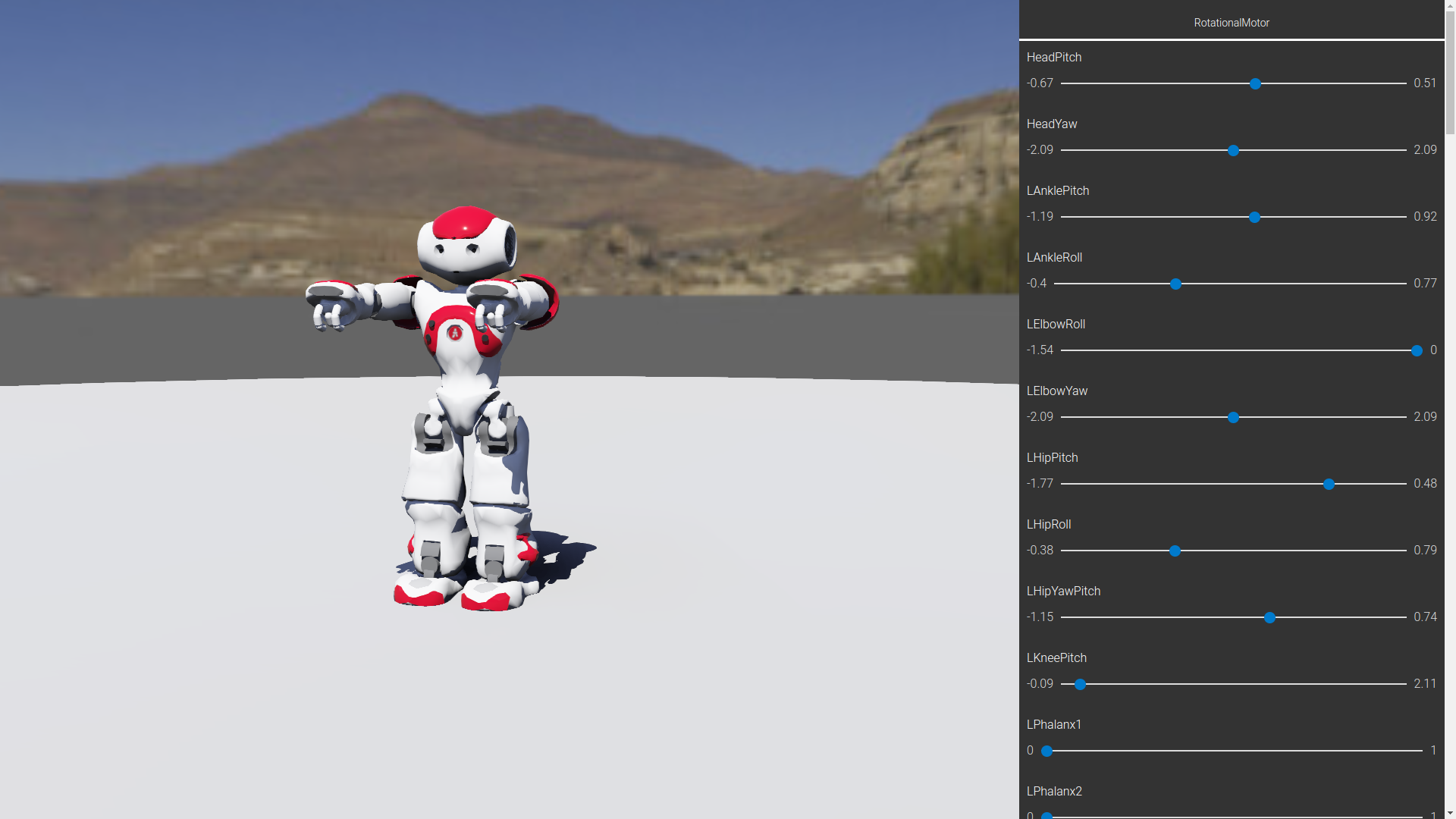This screenshot has width=1456, height=819.
Task: Click the LHipPitch slider handle
Action: [1328, 485]
